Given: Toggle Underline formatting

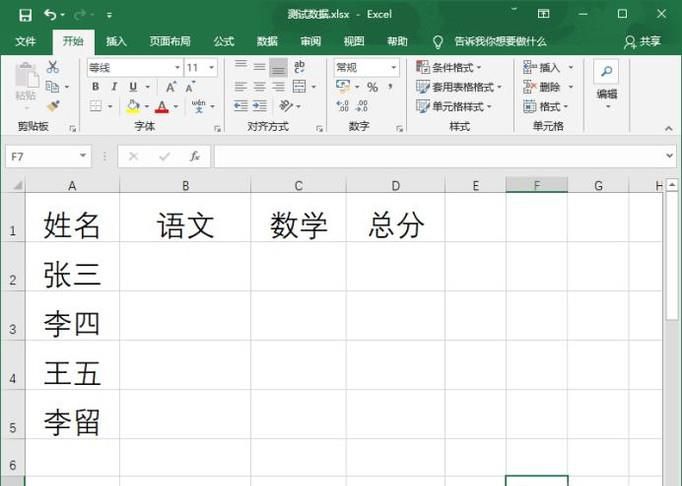Looking at the screenshot, I should (x=133, y=87).
